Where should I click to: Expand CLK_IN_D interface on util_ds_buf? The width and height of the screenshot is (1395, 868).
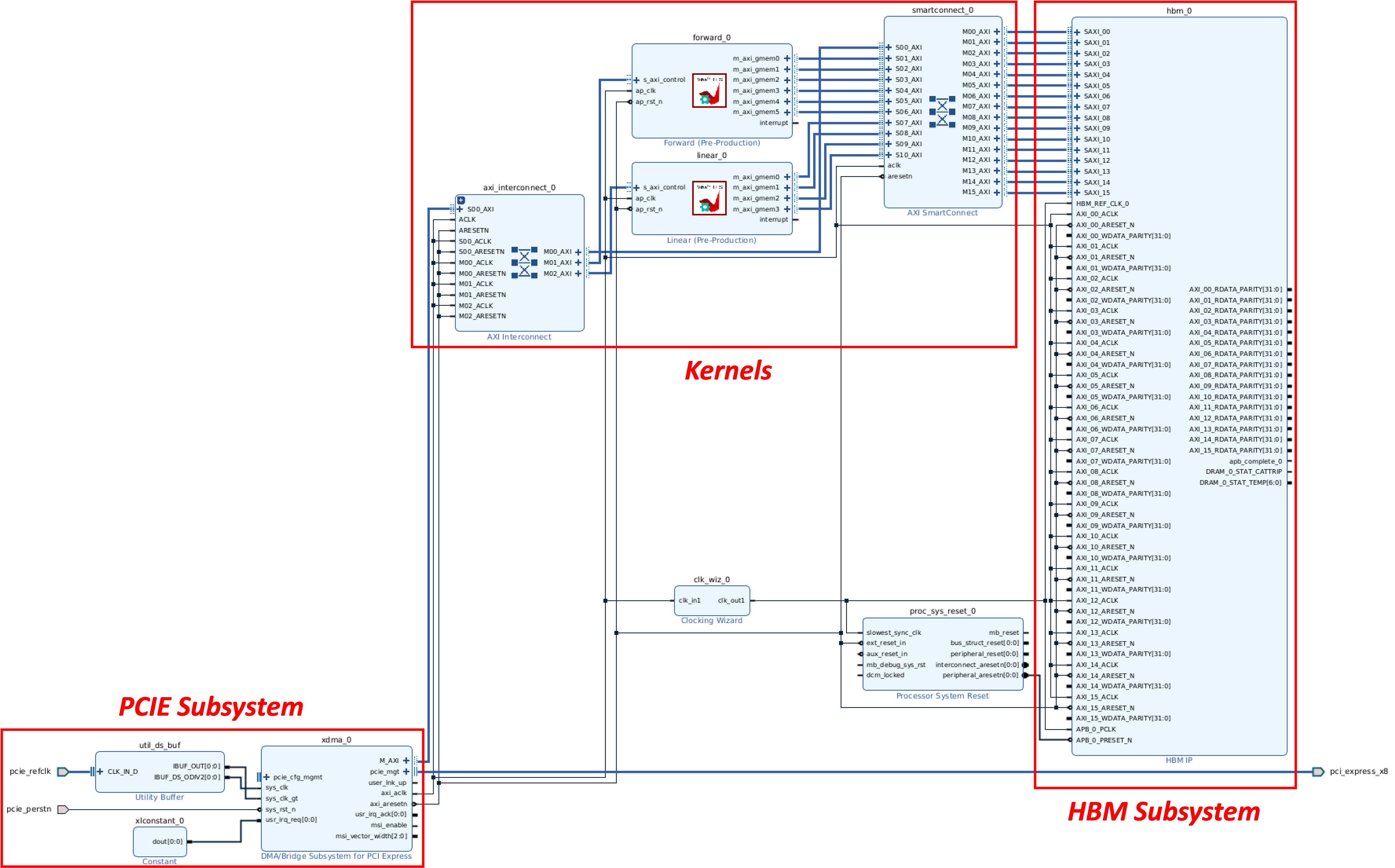coord(100,772)
